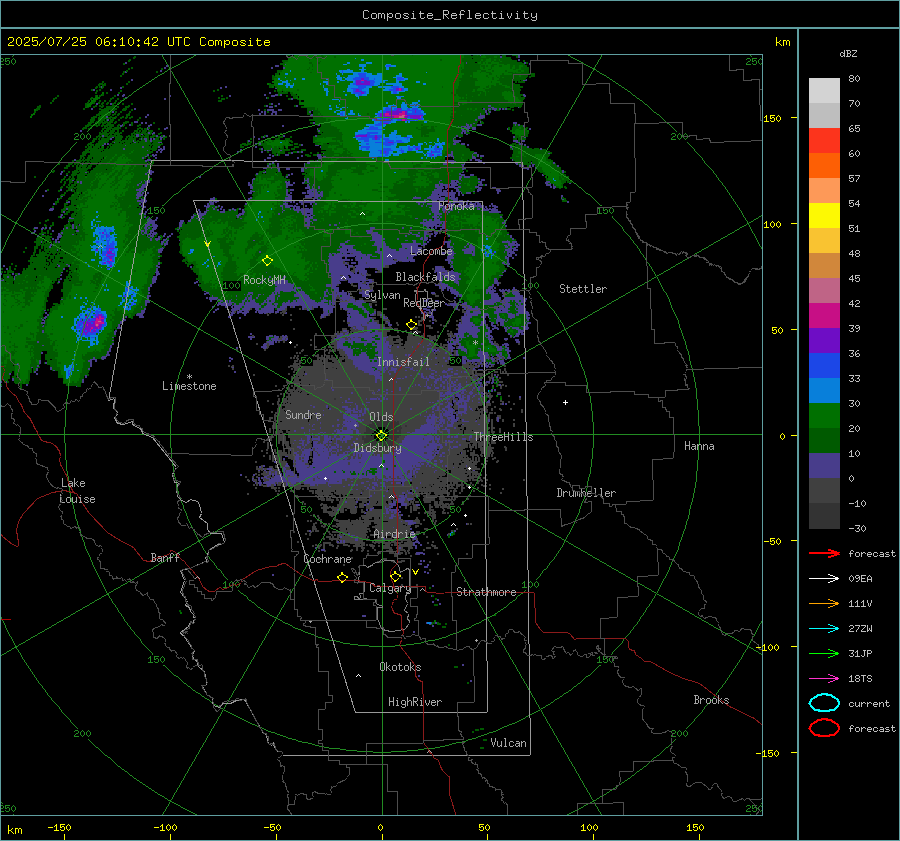Click the Okotoks city label
Screen dimensions: 900x841
pos(400,667)
